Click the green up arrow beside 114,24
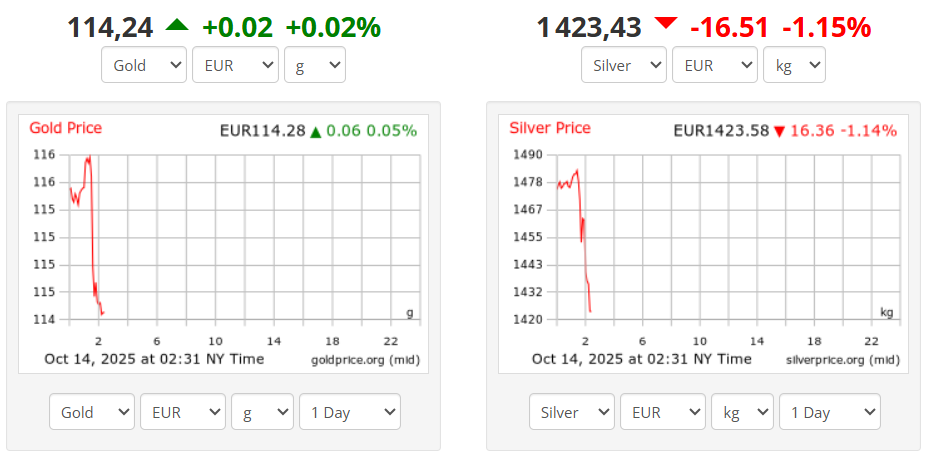 pyautogui.click(x=177, y=26)
